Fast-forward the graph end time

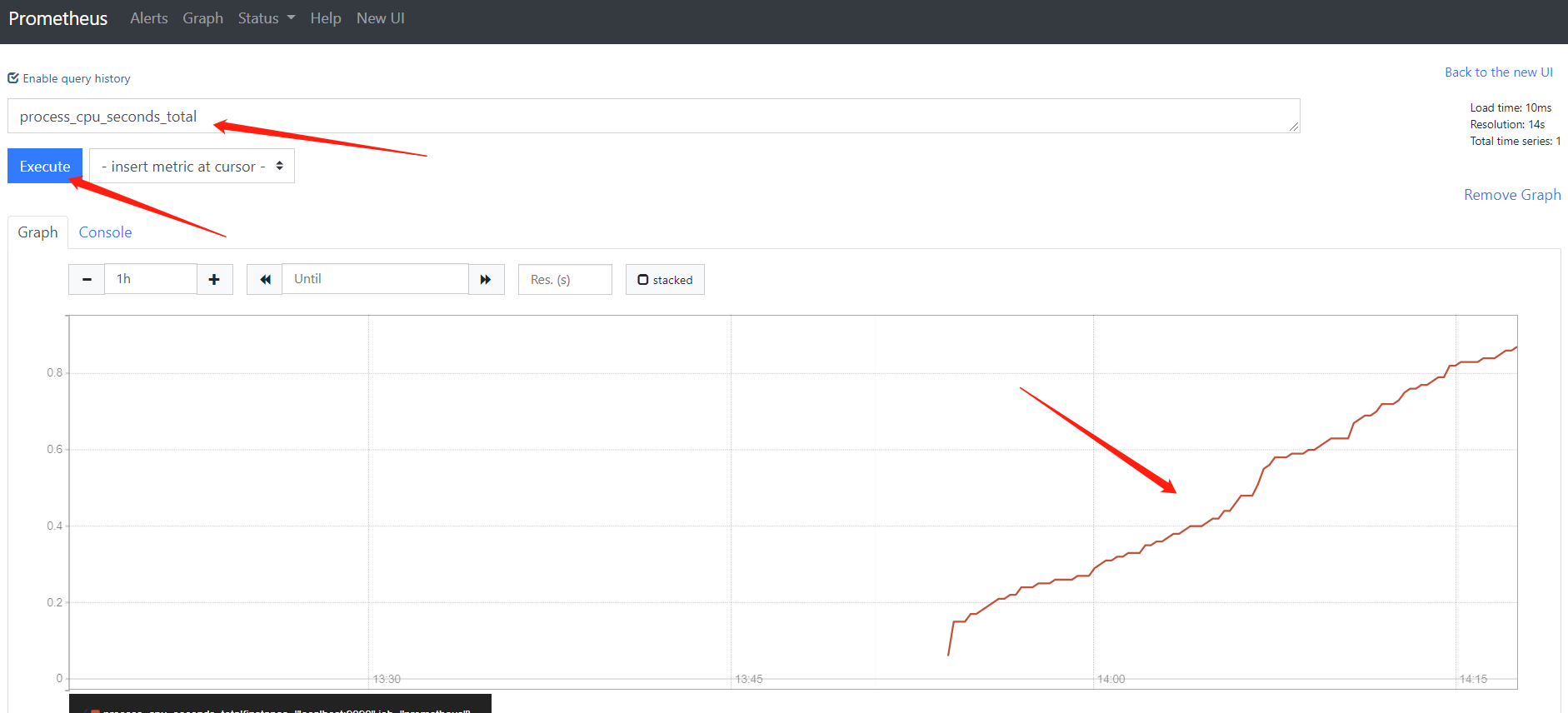coord(487,279)
